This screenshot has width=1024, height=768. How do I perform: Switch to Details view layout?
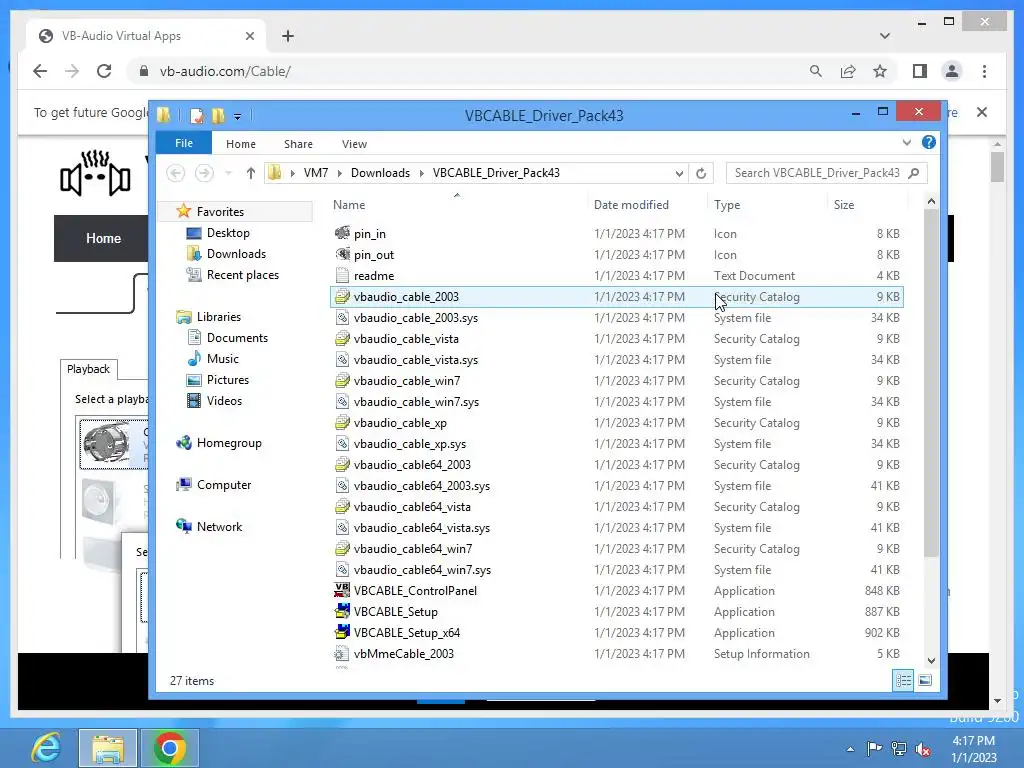click(x=904, y=680)
